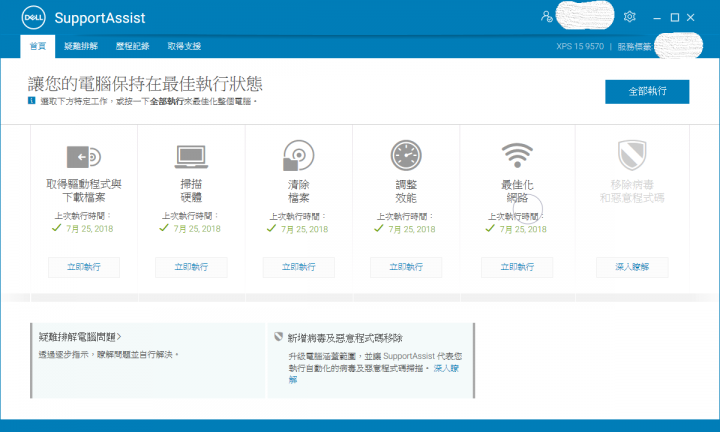720x432 pixels.
Task: Maximize the SupportAssist window
Action: tap(675, 17)
